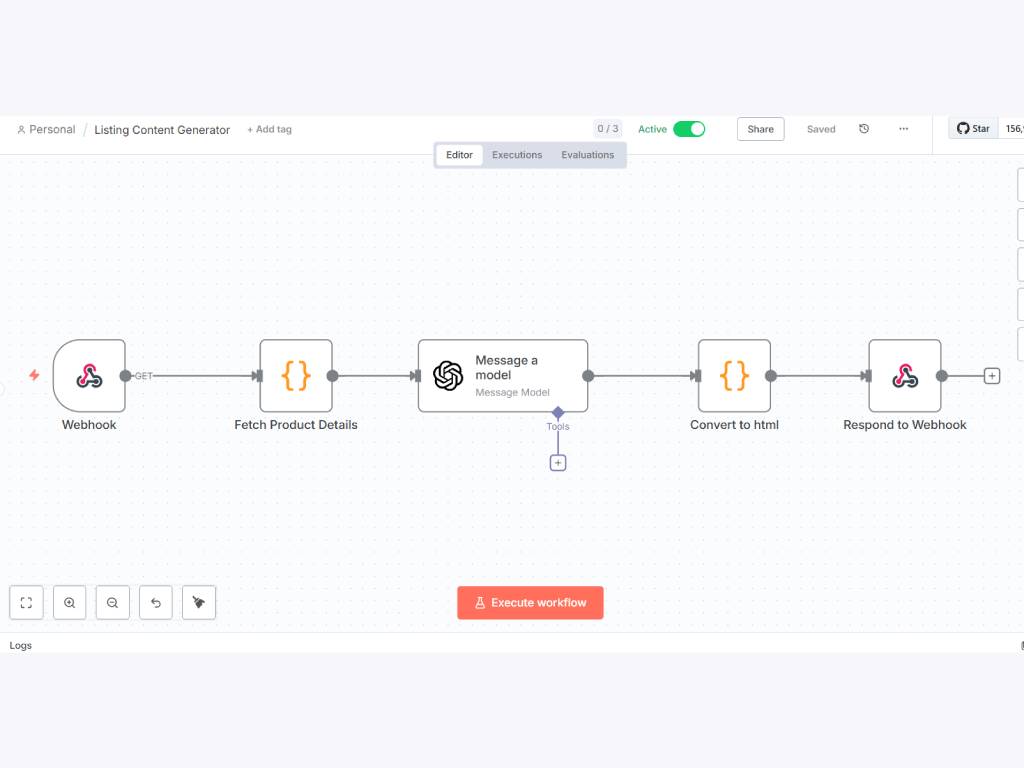Click the zoom to fit icon
1024x768 pixels.
coord(27,603)
